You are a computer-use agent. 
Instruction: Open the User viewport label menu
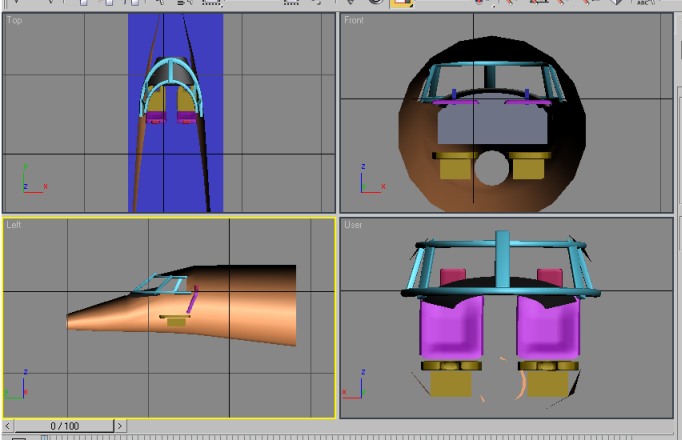354,226
